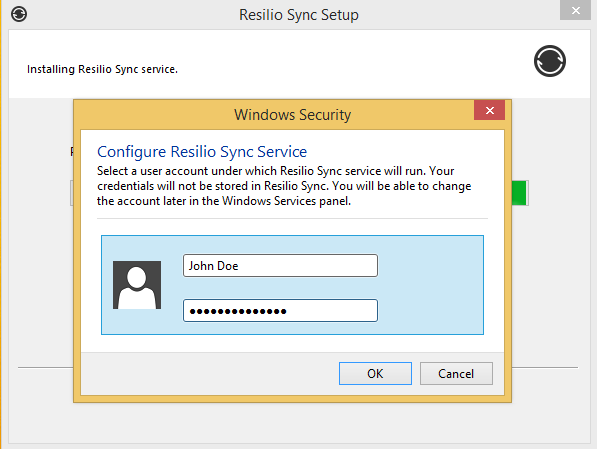Viewport: 597px width, 449px height.
Task: Focus the masked password field
Action: (x=280, y=311)
